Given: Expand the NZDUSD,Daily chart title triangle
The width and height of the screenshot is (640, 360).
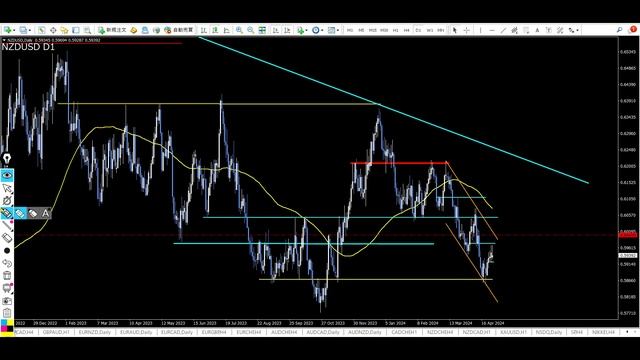Looking at the screenshot, I should click(4, 40).
